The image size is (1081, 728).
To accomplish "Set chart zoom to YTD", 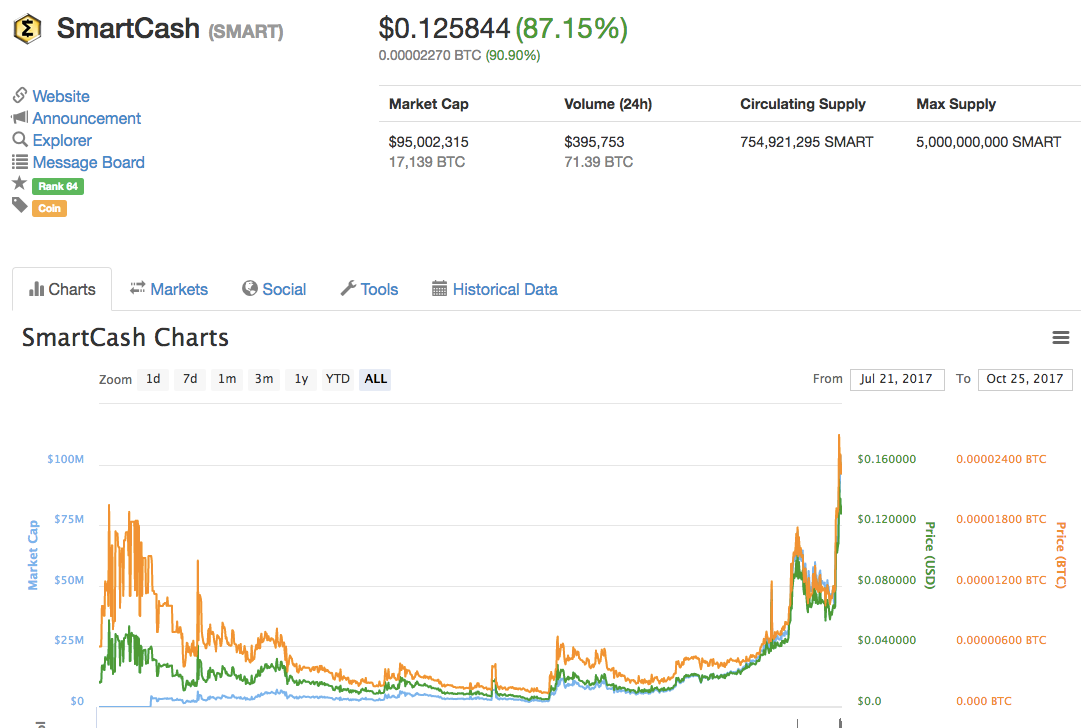I will point(338,379).
